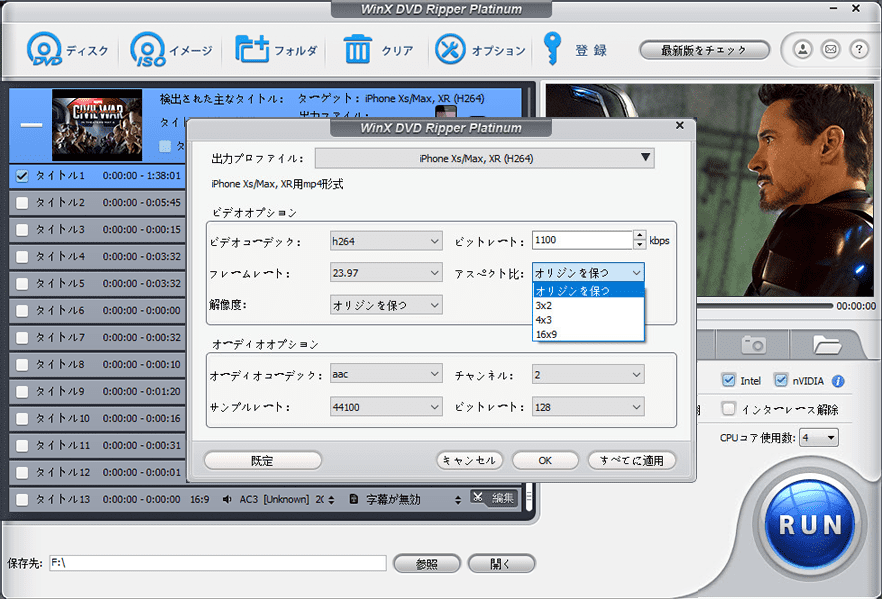Image resolution: width=882 pixels, height=599 pixels.
Task: Uncheck the Title 1 checkbox
Action: [22, 176]
